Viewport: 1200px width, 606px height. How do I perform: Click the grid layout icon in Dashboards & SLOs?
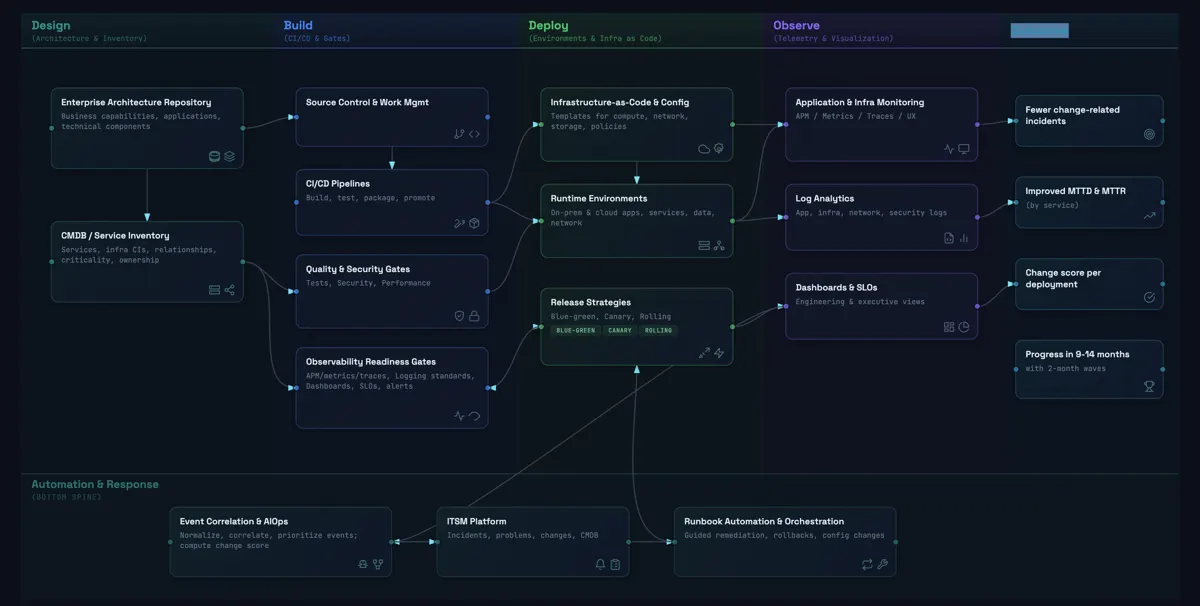tap(949, 327)
